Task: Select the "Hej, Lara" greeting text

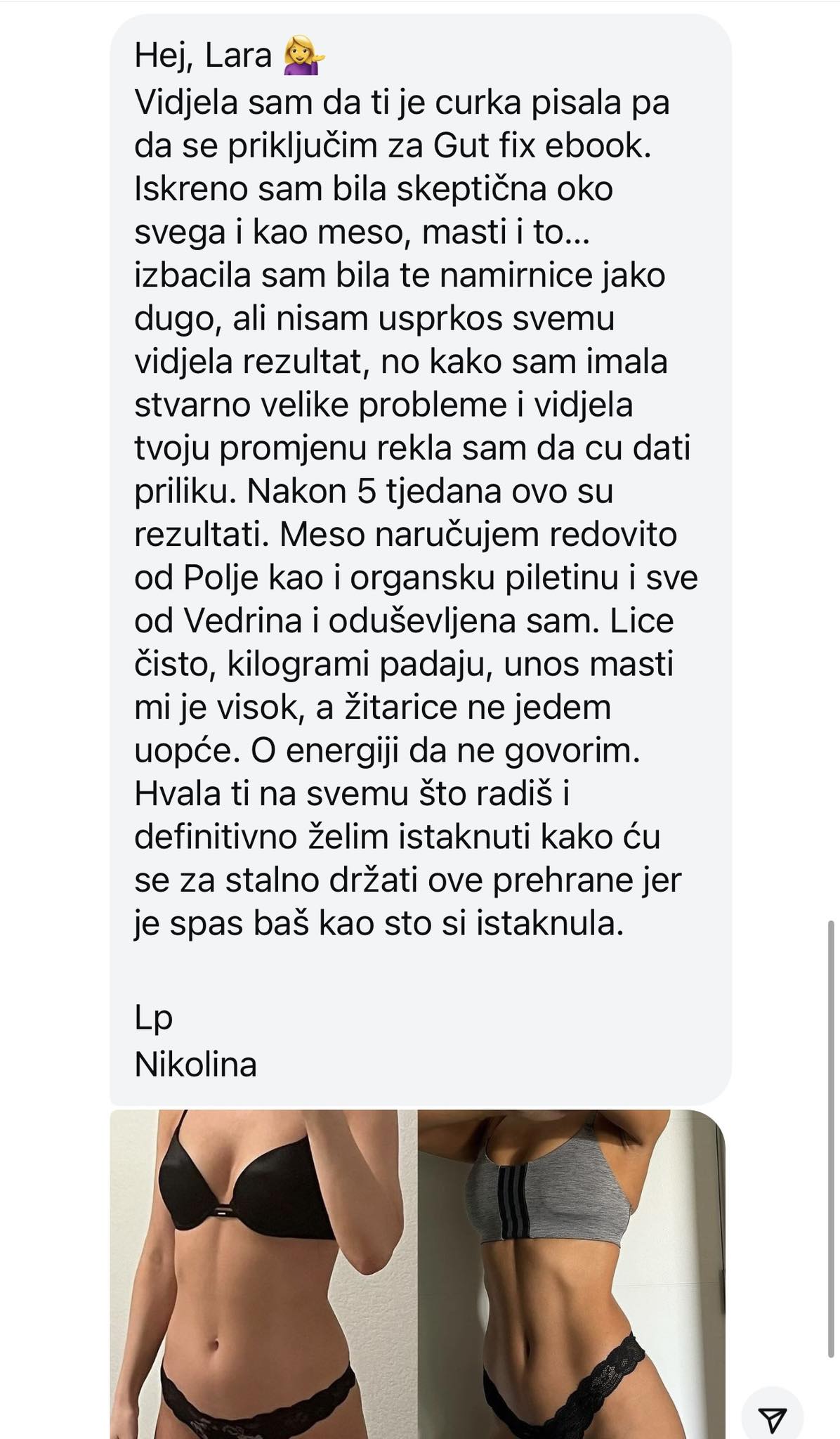Action: pyautogui.click(x=203, y=56)
